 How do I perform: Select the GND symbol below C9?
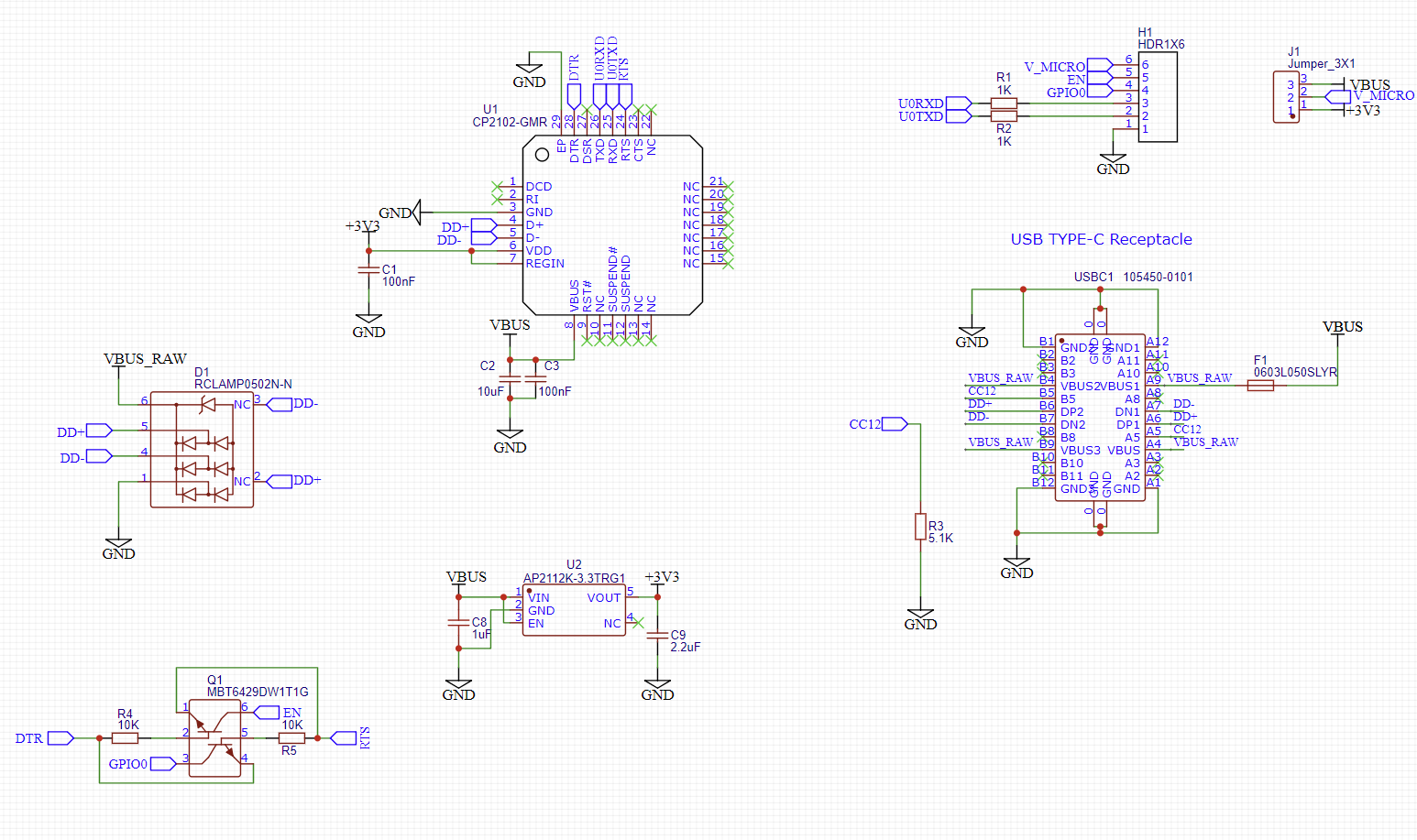(657, 690)
